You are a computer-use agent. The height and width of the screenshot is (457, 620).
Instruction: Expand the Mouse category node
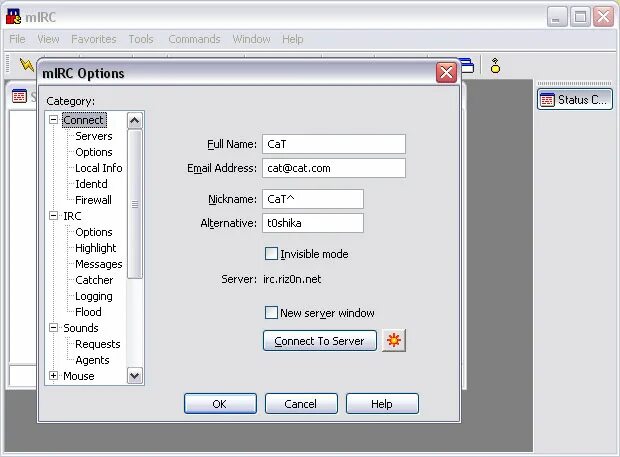coord(53,376)
